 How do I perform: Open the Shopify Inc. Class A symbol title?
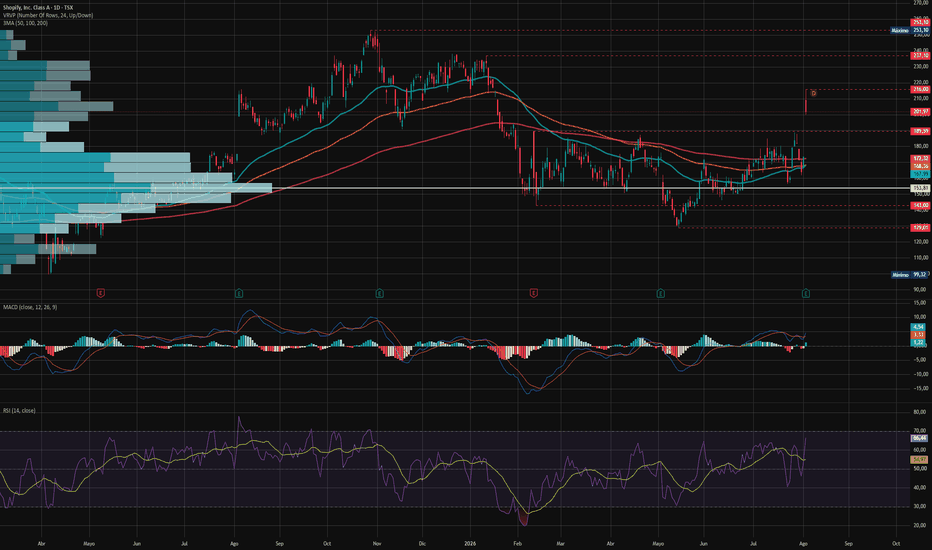coord(38,8)
